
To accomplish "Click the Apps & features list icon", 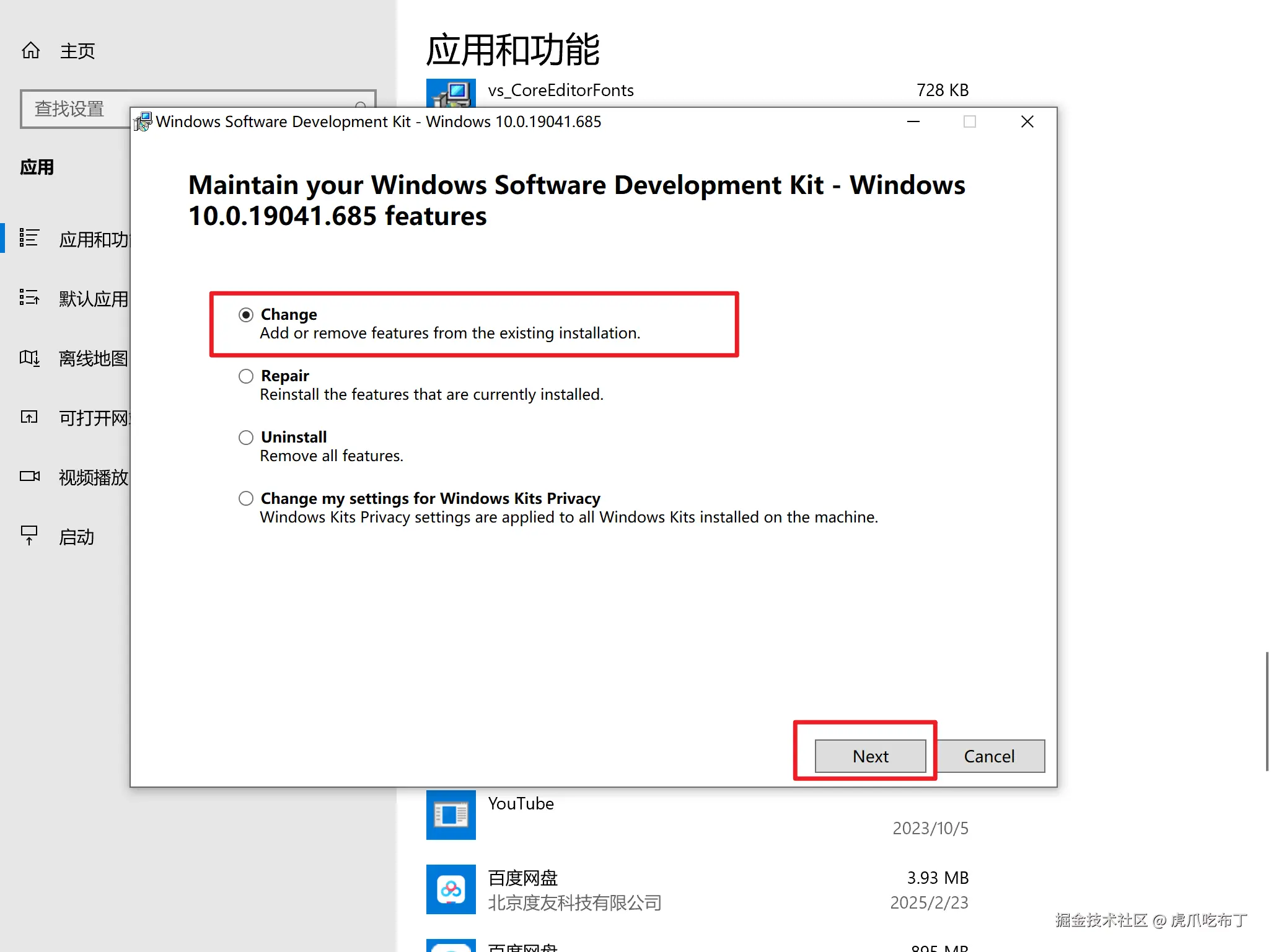I will tap(29, 238).
